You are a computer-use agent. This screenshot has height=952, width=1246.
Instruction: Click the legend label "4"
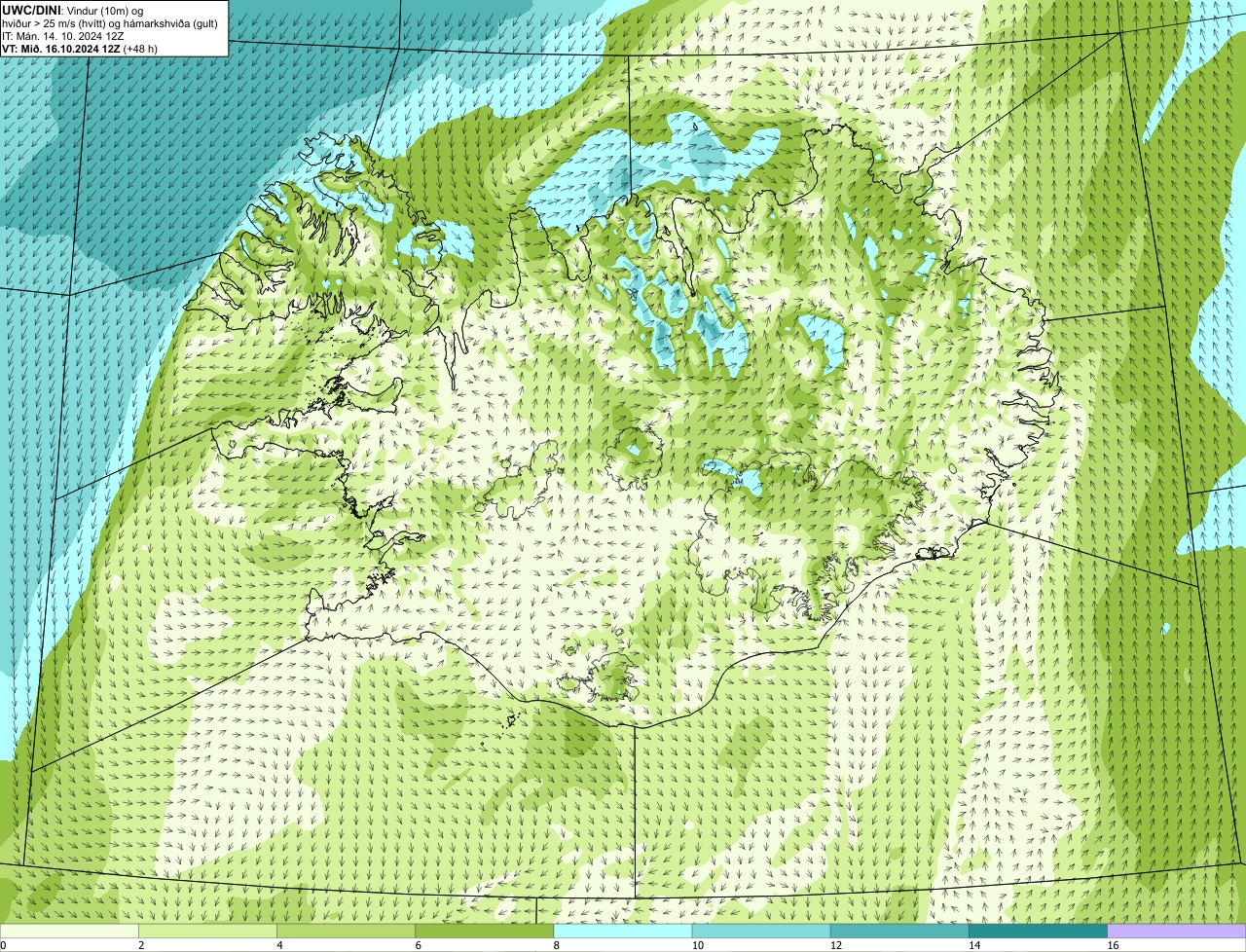279,945
